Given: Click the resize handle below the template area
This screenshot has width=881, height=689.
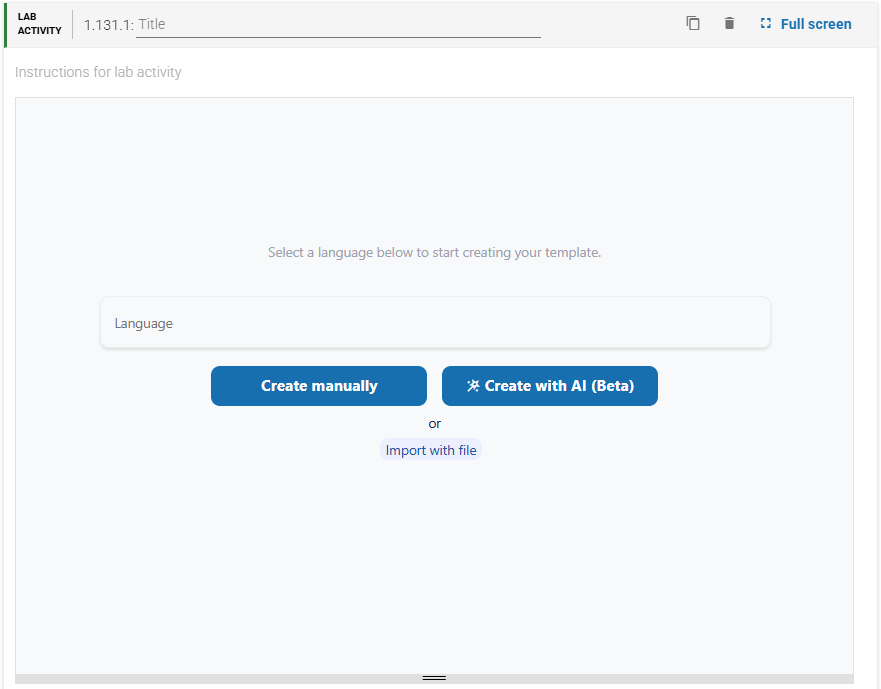Looking at the screenshot, I should (x=434, y=676).
